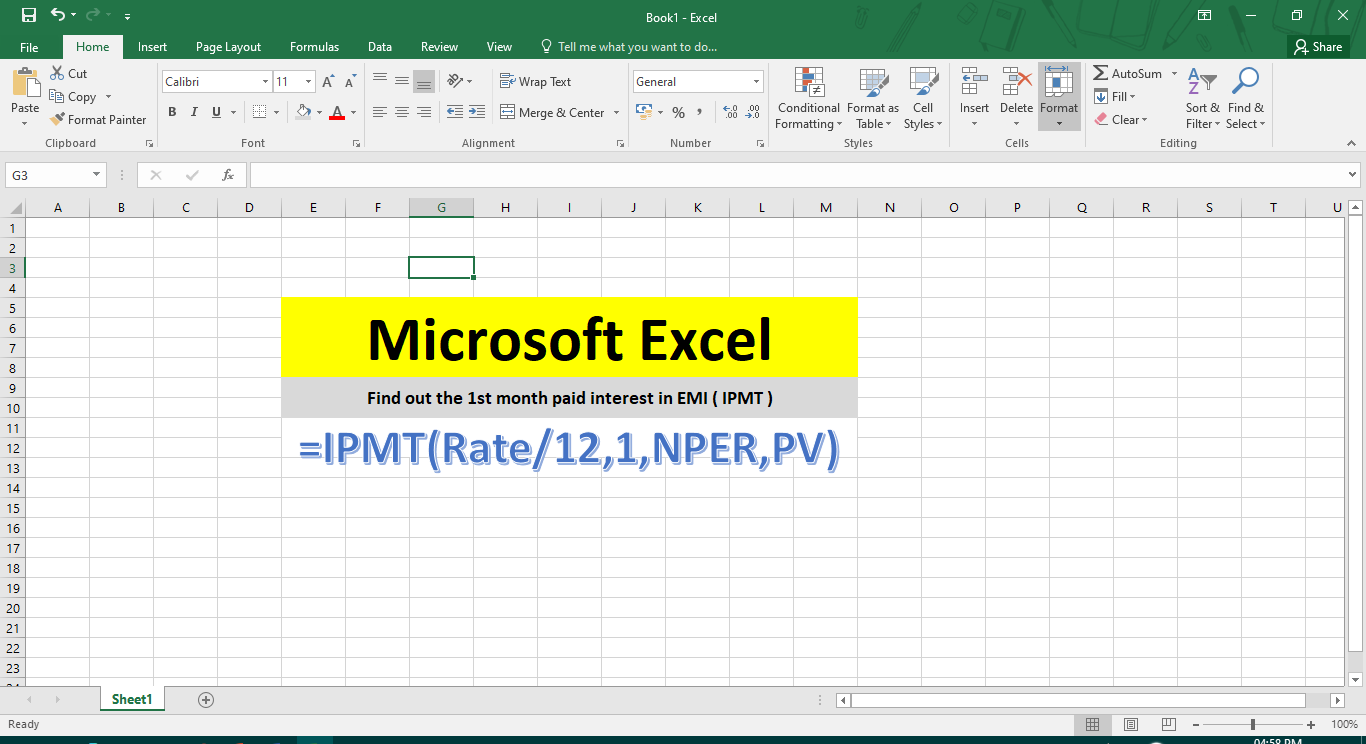Open the Calibri font name dropdown
Image resolution: width=1366 pixels, height=744 pixels.
pos(265,82)
